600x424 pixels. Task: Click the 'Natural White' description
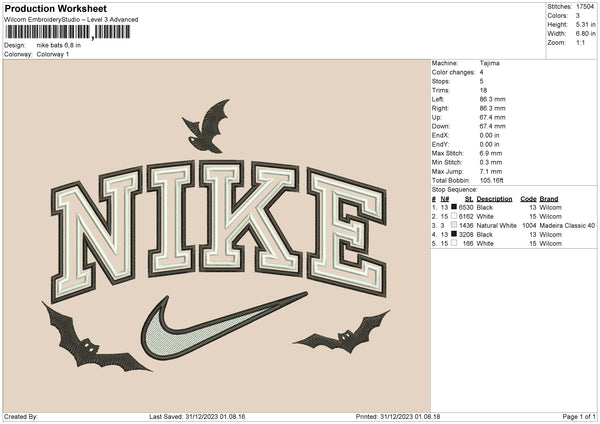tap(497, 226)
